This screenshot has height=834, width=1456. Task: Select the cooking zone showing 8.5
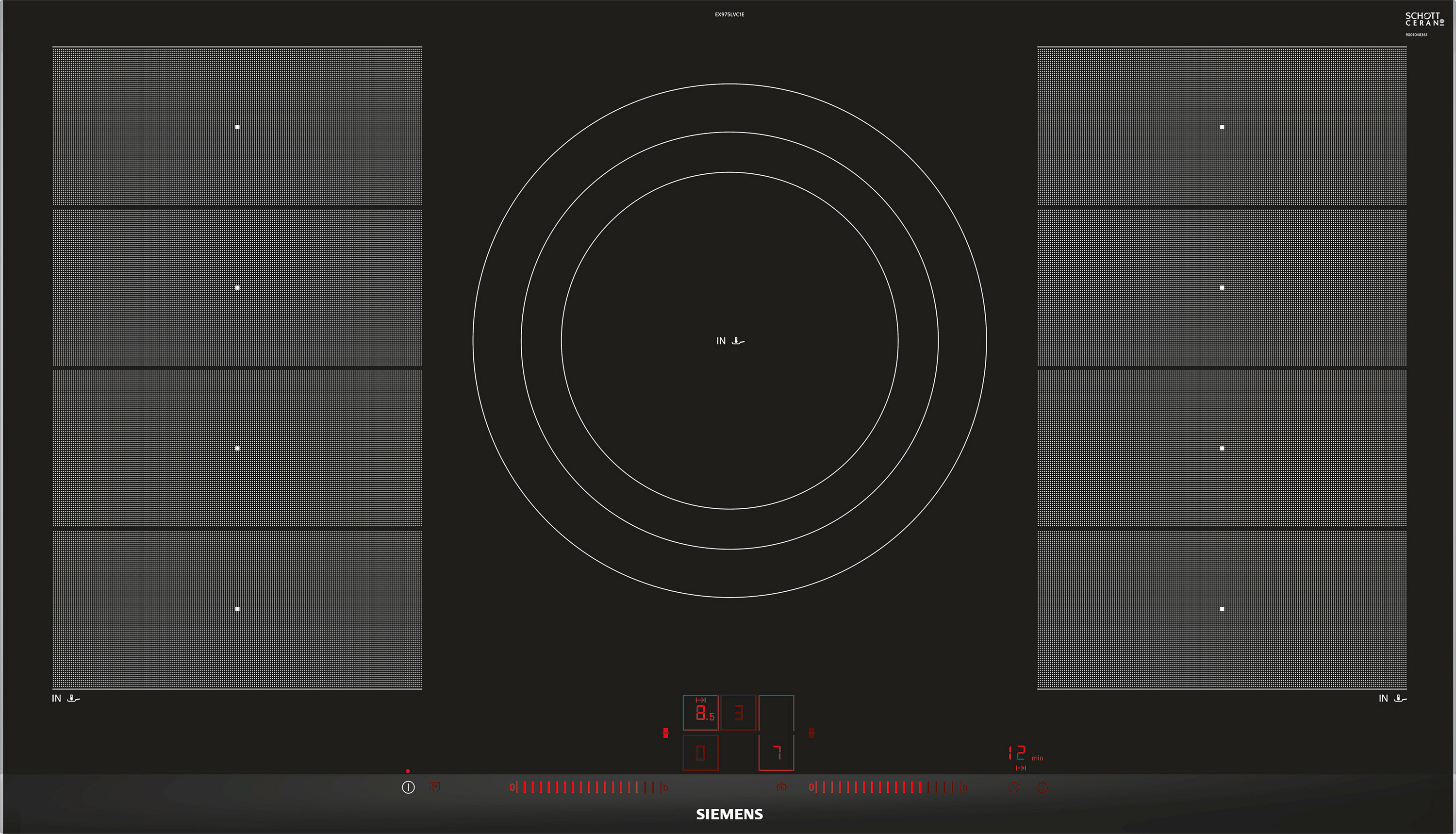700,713
